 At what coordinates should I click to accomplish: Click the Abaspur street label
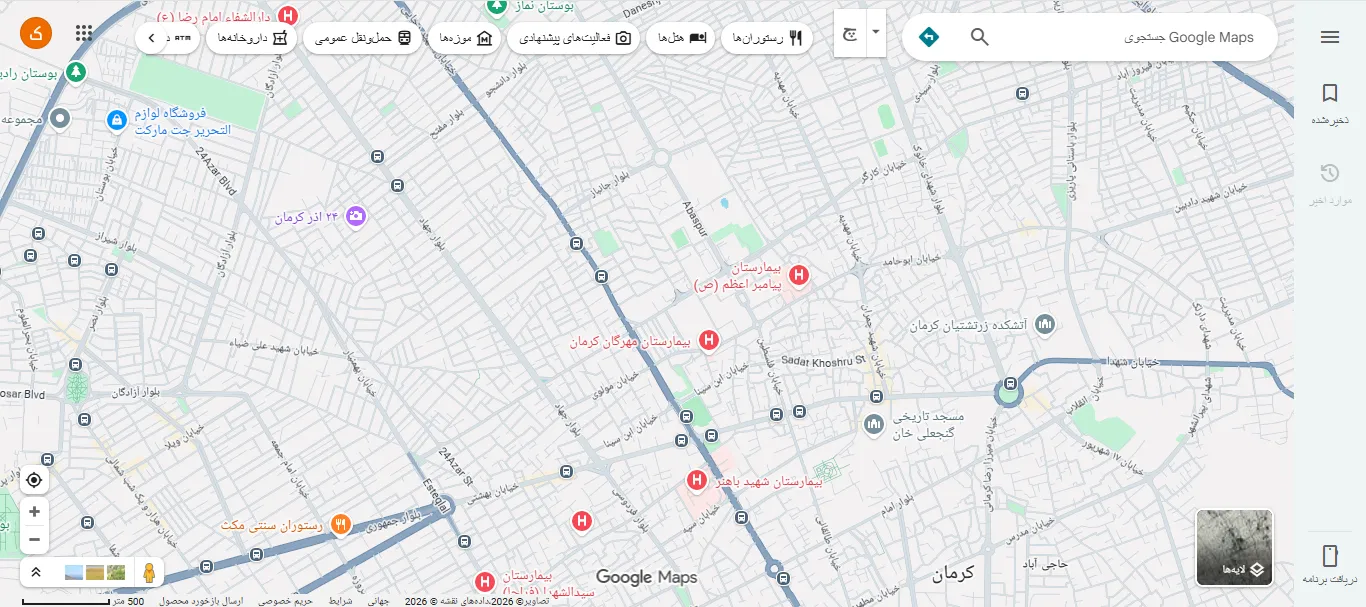pos(696,218)
